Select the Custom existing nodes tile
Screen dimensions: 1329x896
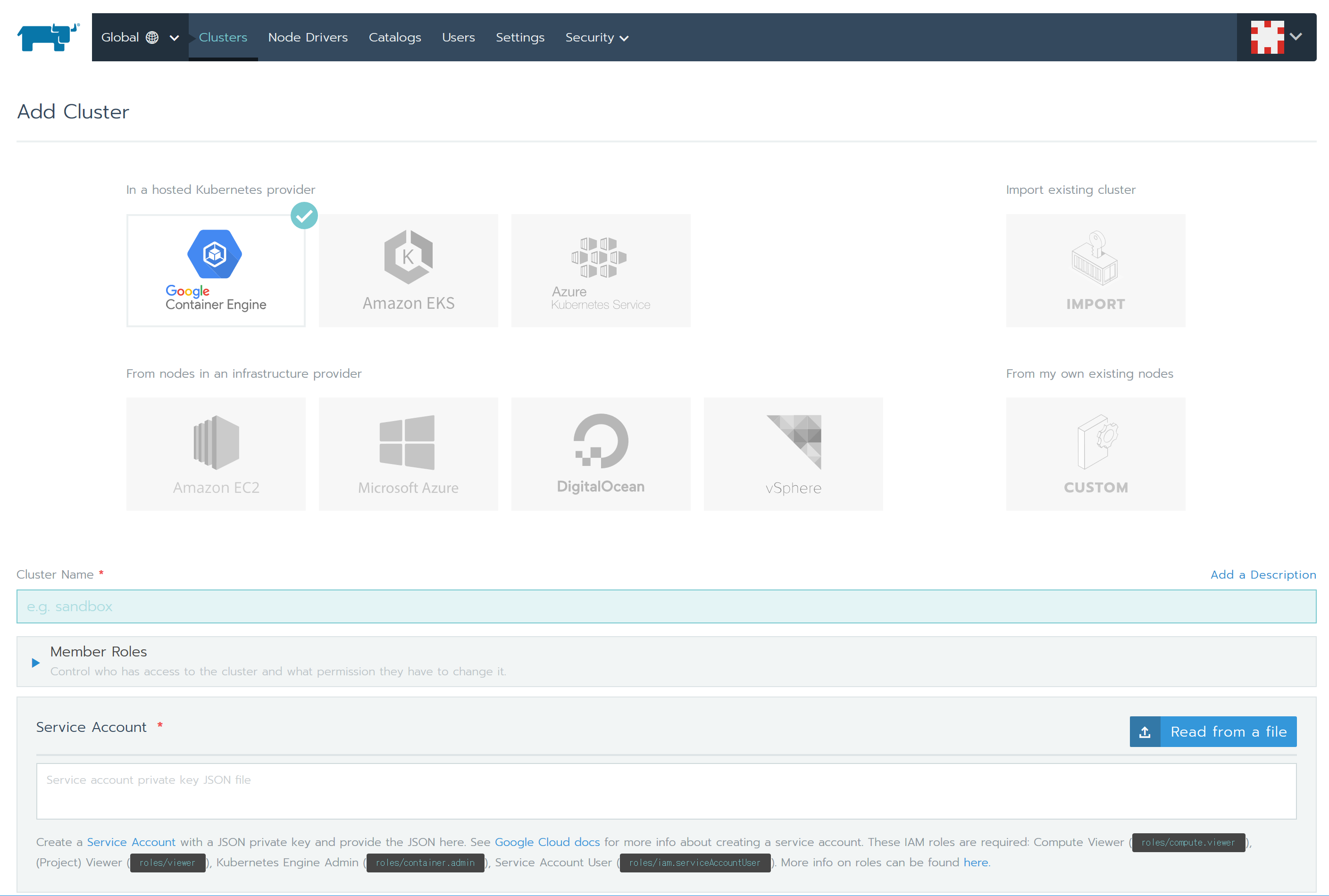(x=1095, y=454)
